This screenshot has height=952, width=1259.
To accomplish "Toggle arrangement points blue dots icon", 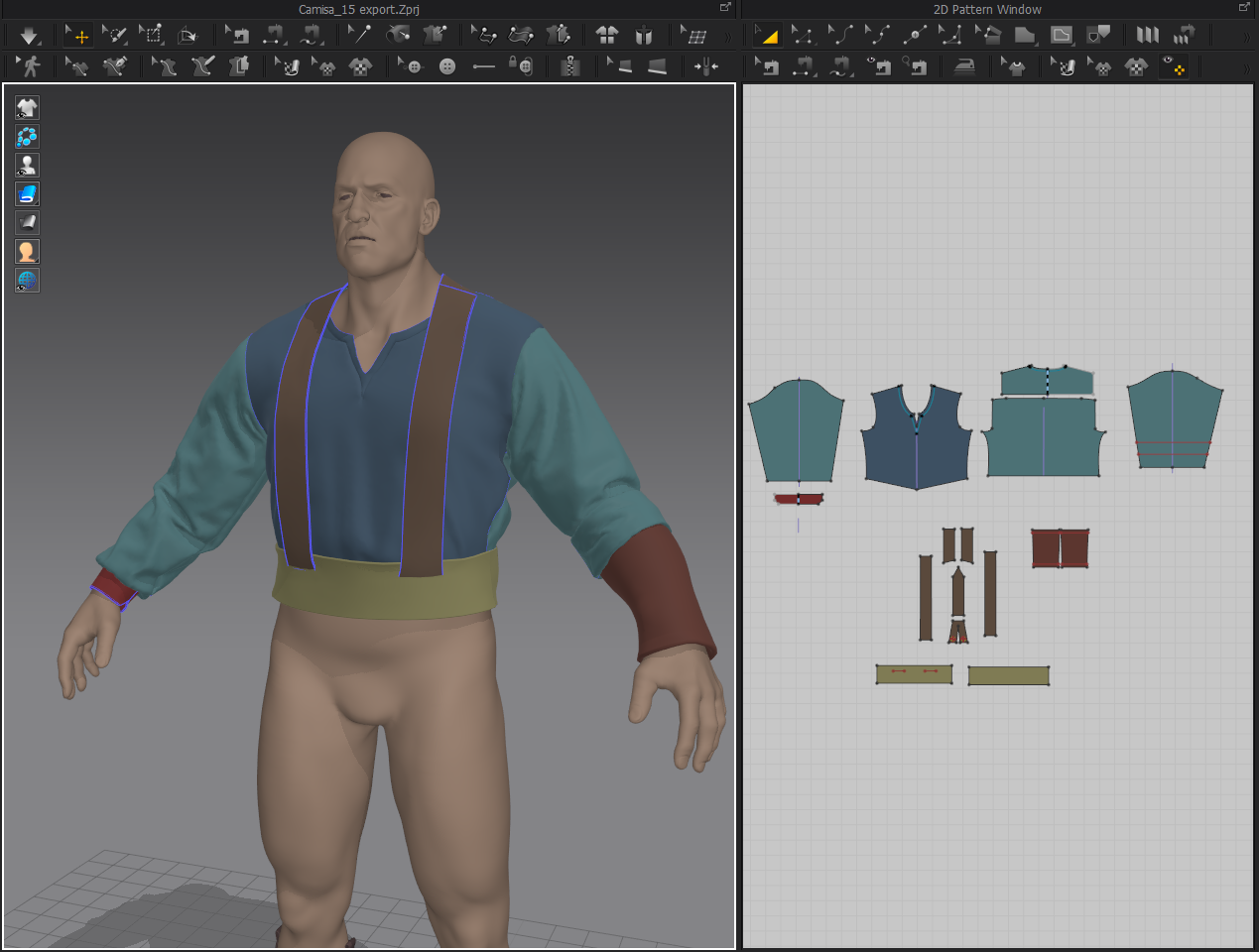I will click(x=27, y=136).
